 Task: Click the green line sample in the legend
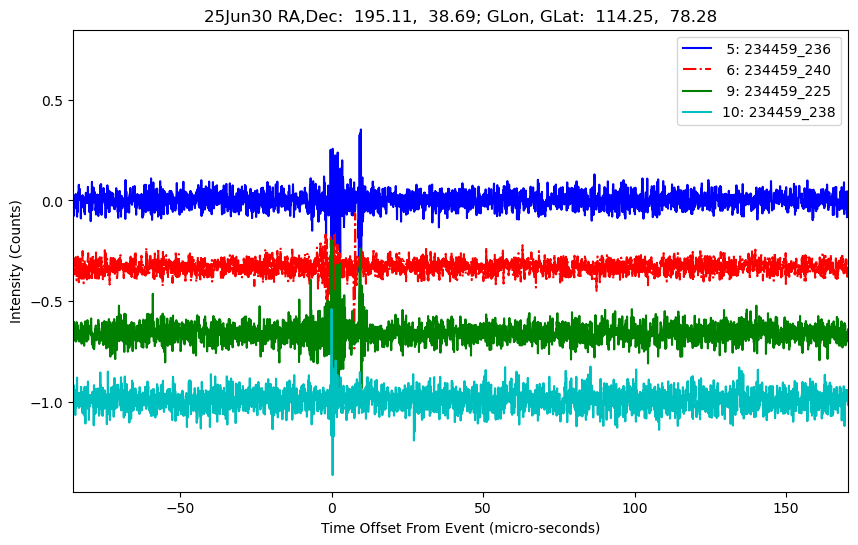tap(697, 91)
